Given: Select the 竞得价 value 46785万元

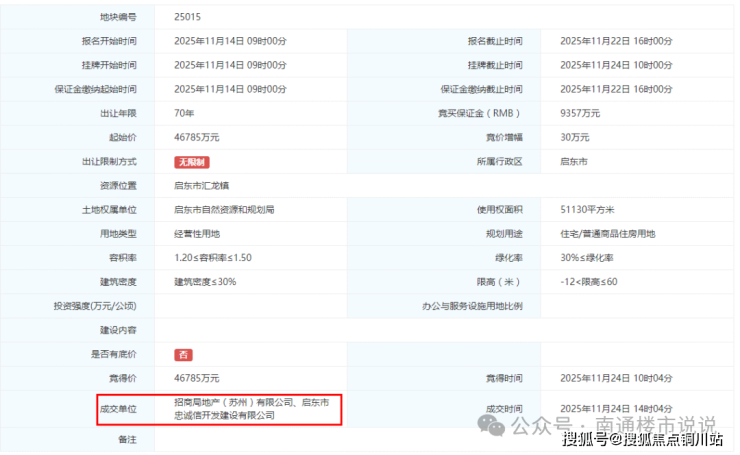Looking at the screenshot, I should [197, 378].
